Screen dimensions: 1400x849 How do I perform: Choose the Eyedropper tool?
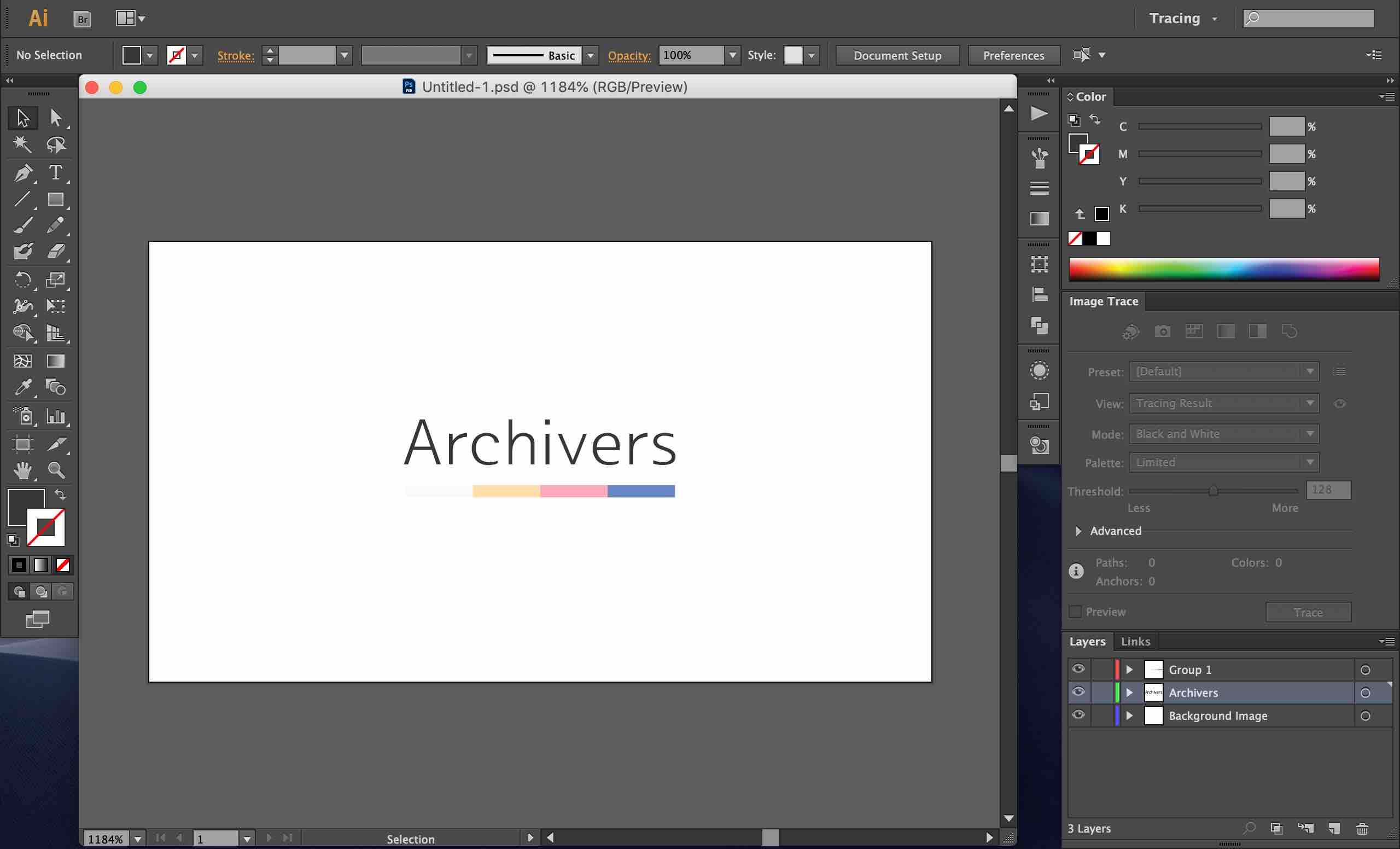click(23, 387)
